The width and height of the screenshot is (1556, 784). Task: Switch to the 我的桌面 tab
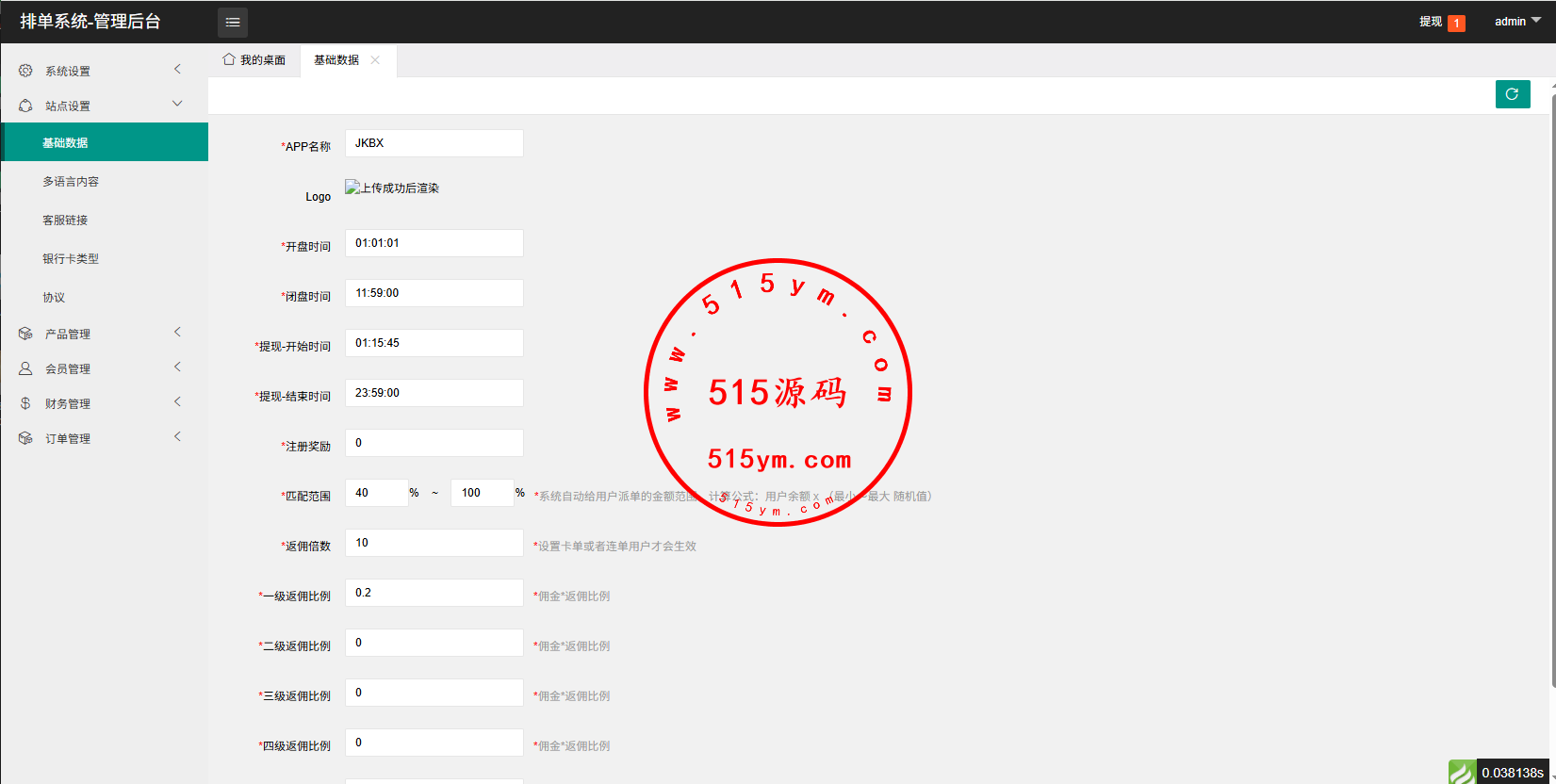(x=254, y=60)
